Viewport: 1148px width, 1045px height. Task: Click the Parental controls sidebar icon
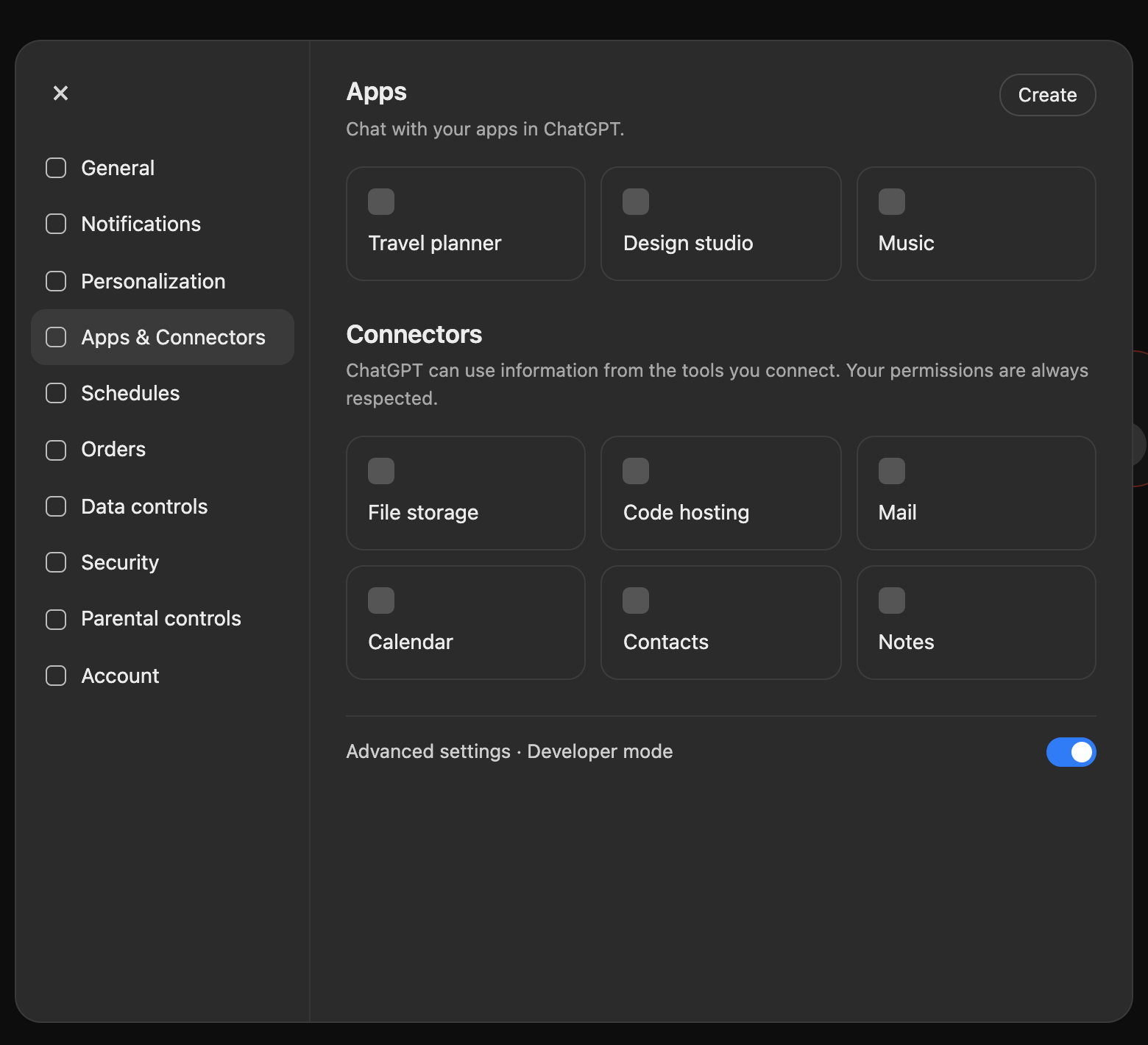point(56,619)
